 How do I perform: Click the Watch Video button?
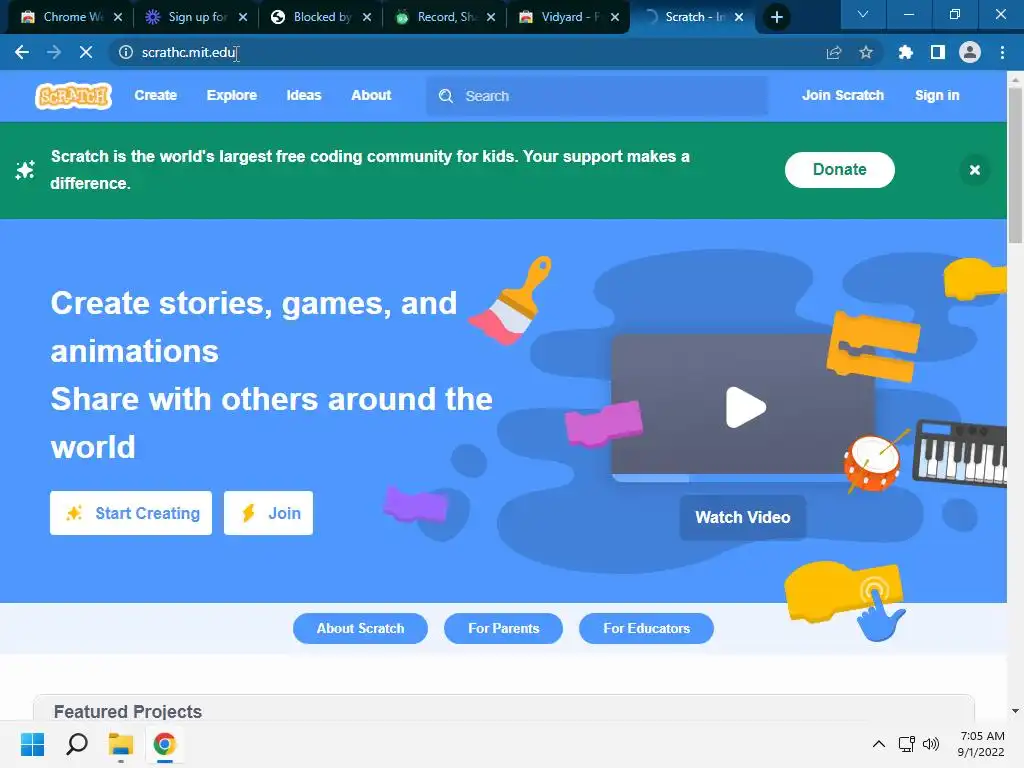[743, 517]
